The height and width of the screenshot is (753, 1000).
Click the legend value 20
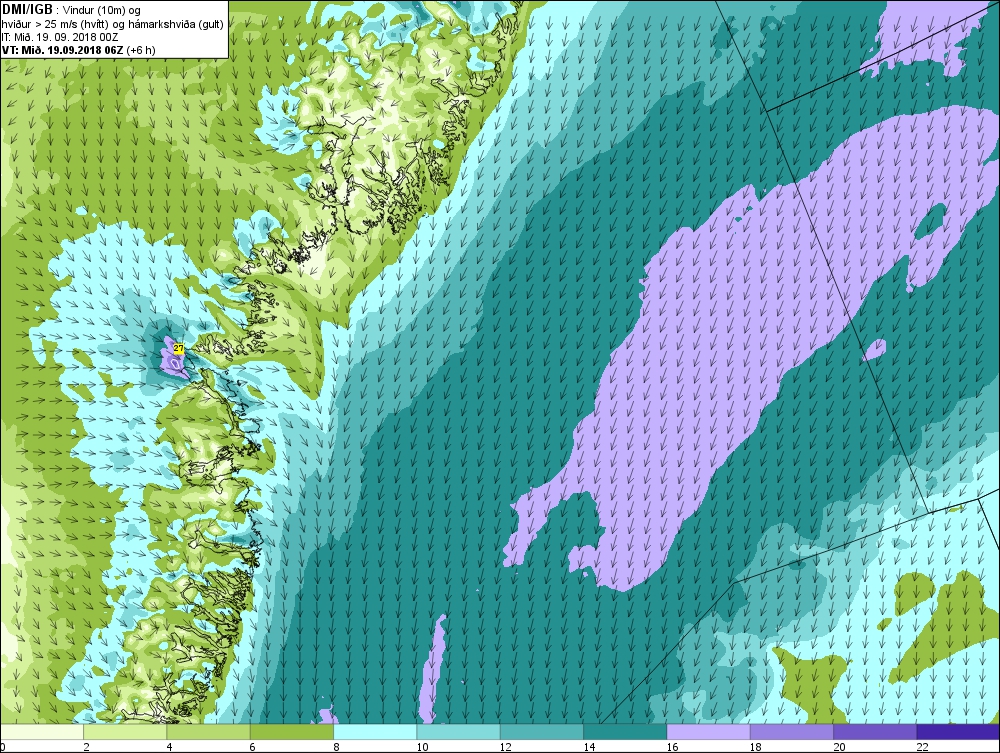tap(839, 747)
